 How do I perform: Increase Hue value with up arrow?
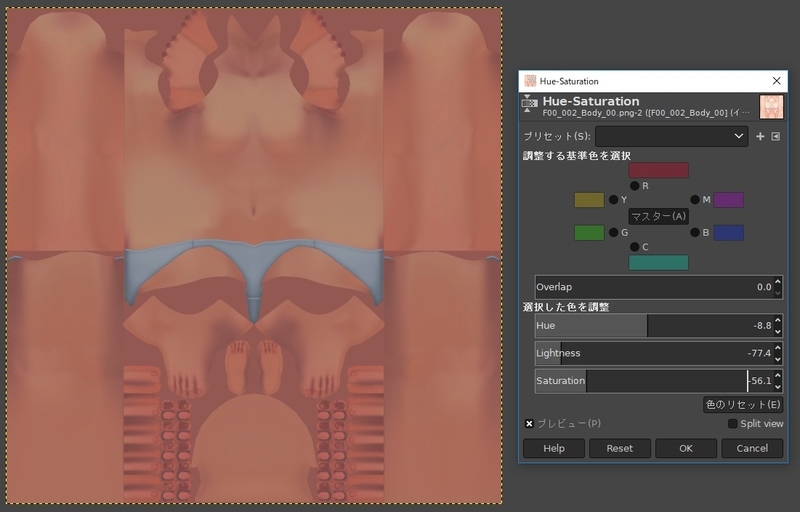click(x=778, y=320)
